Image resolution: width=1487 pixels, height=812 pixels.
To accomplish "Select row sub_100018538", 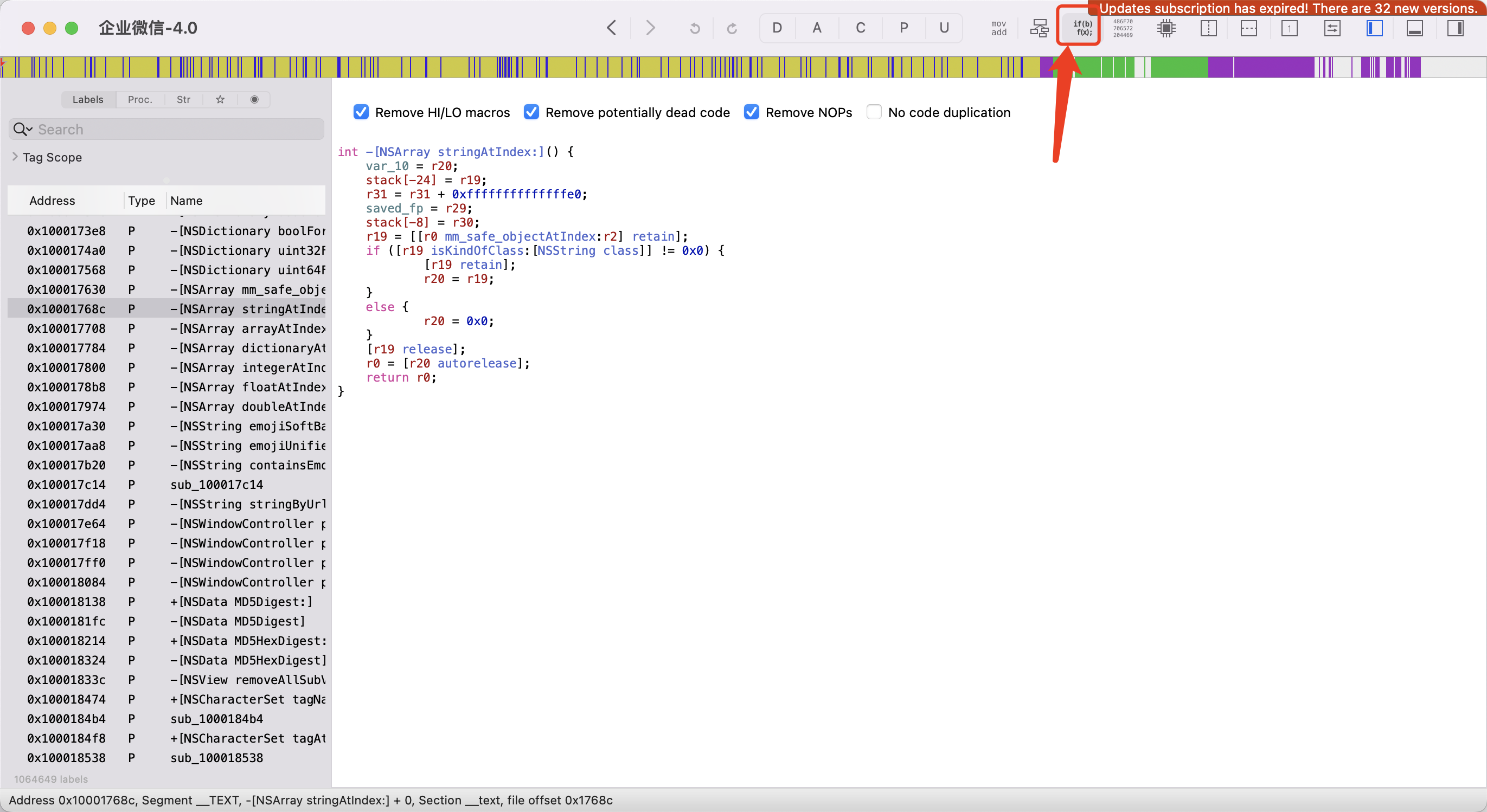I will [x=166, y=758].
